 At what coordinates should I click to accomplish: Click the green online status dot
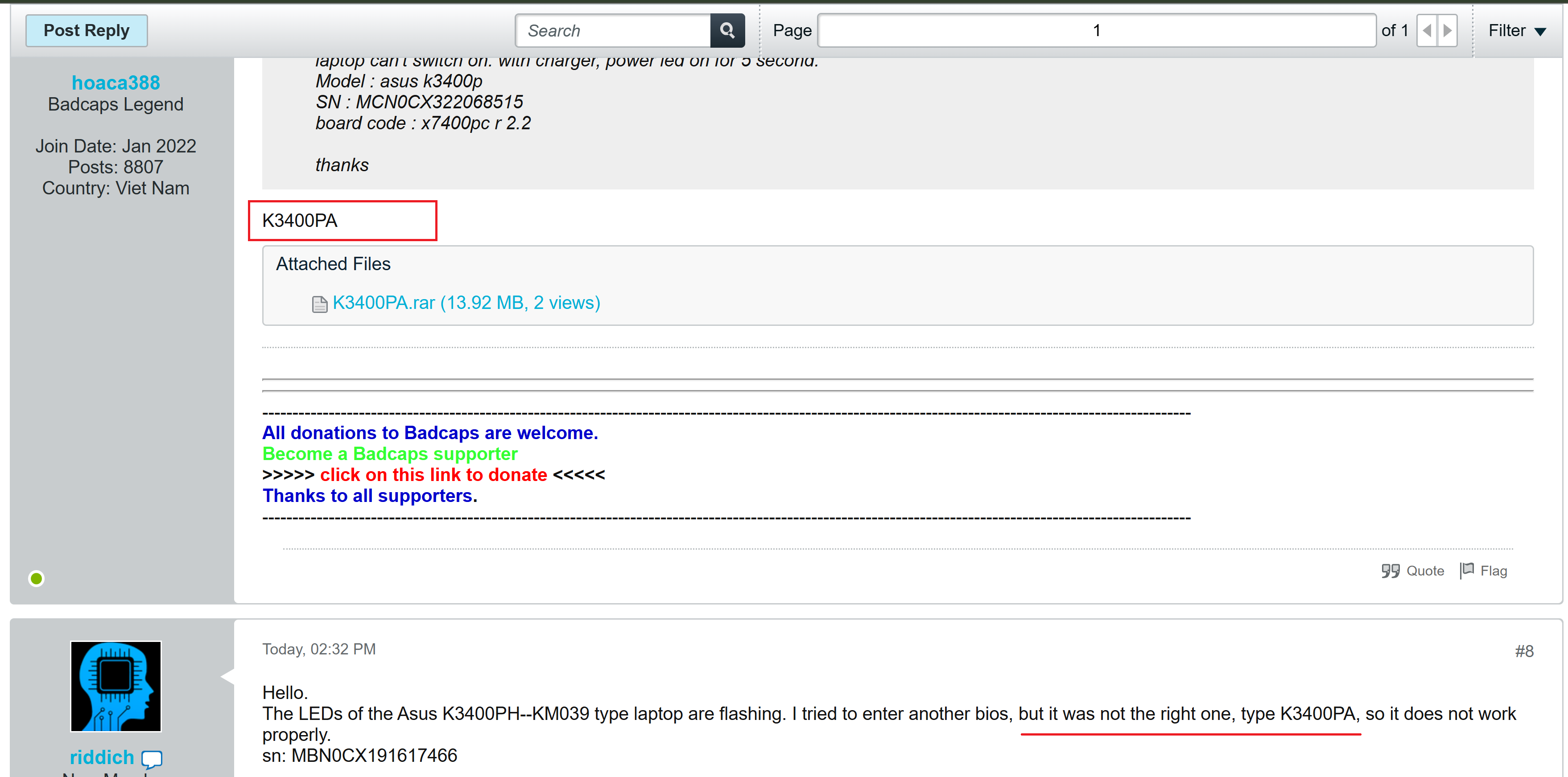click(37, 578)
